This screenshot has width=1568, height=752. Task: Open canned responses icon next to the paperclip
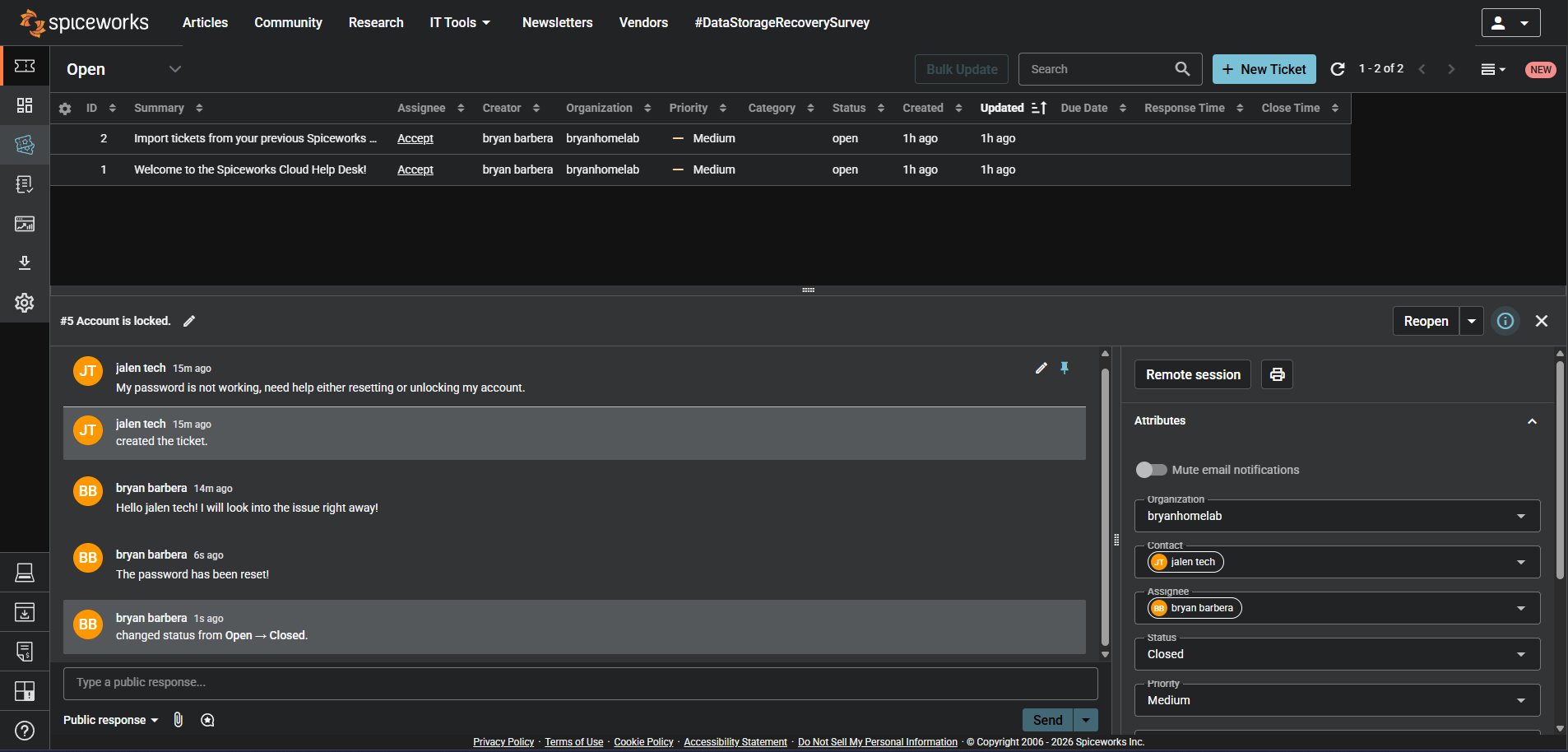tap(207, 720)
